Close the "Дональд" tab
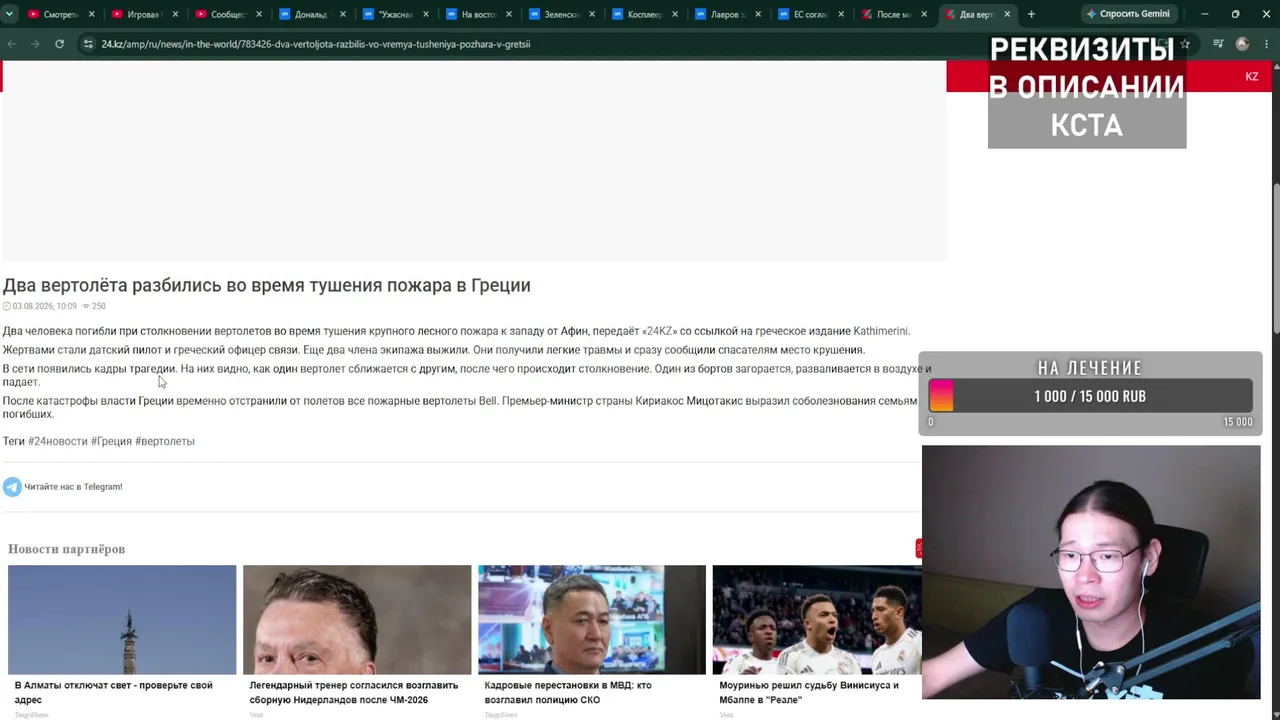The image size is (1280, 720). tap(342, 14)
